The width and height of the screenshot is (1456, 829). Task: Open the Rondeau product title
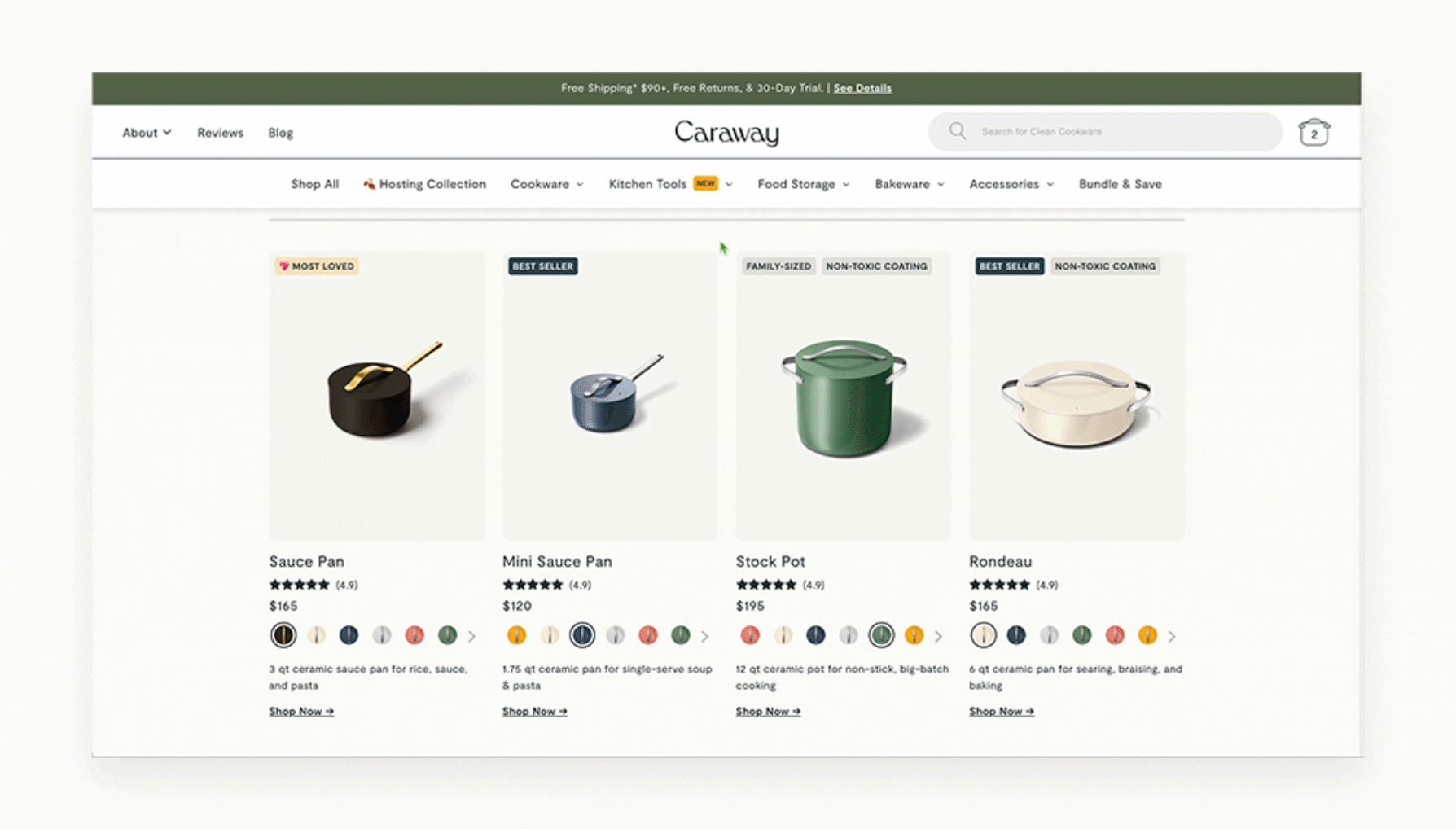tap(1000, 561)
